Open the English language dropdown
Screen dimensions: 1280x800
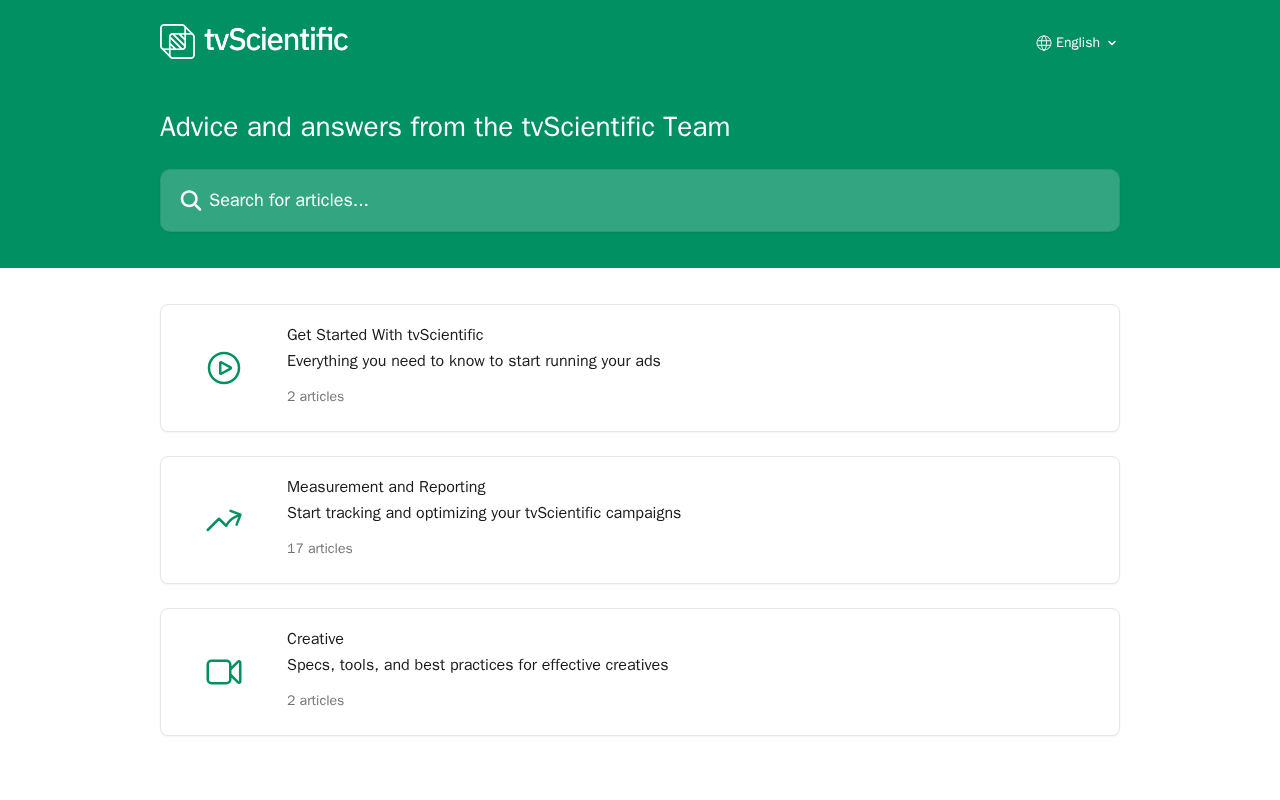pyautogui.click(x=1077, y=43)
